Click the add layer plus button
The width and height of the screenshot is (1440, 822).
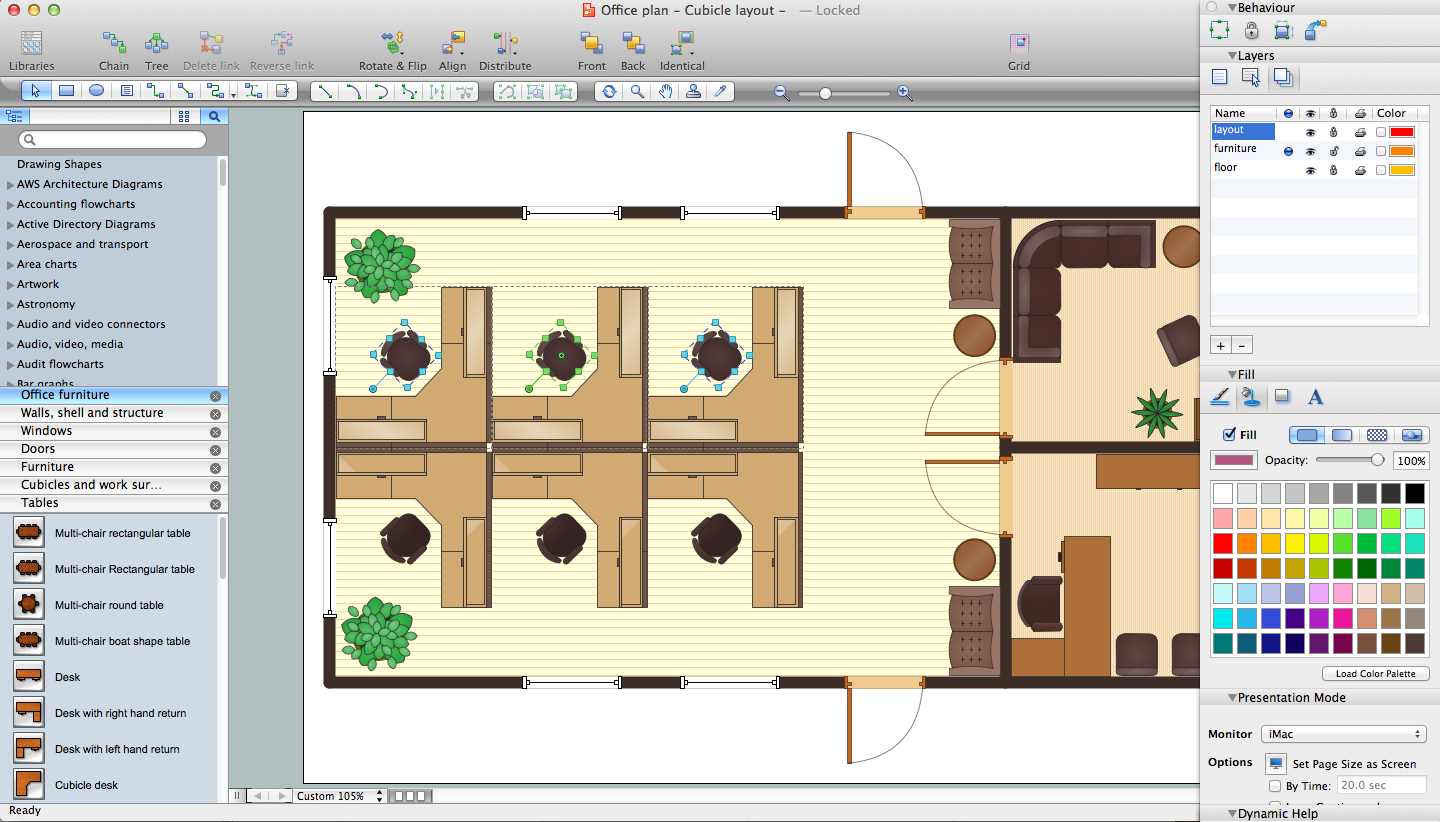(x=1220, y=345)
